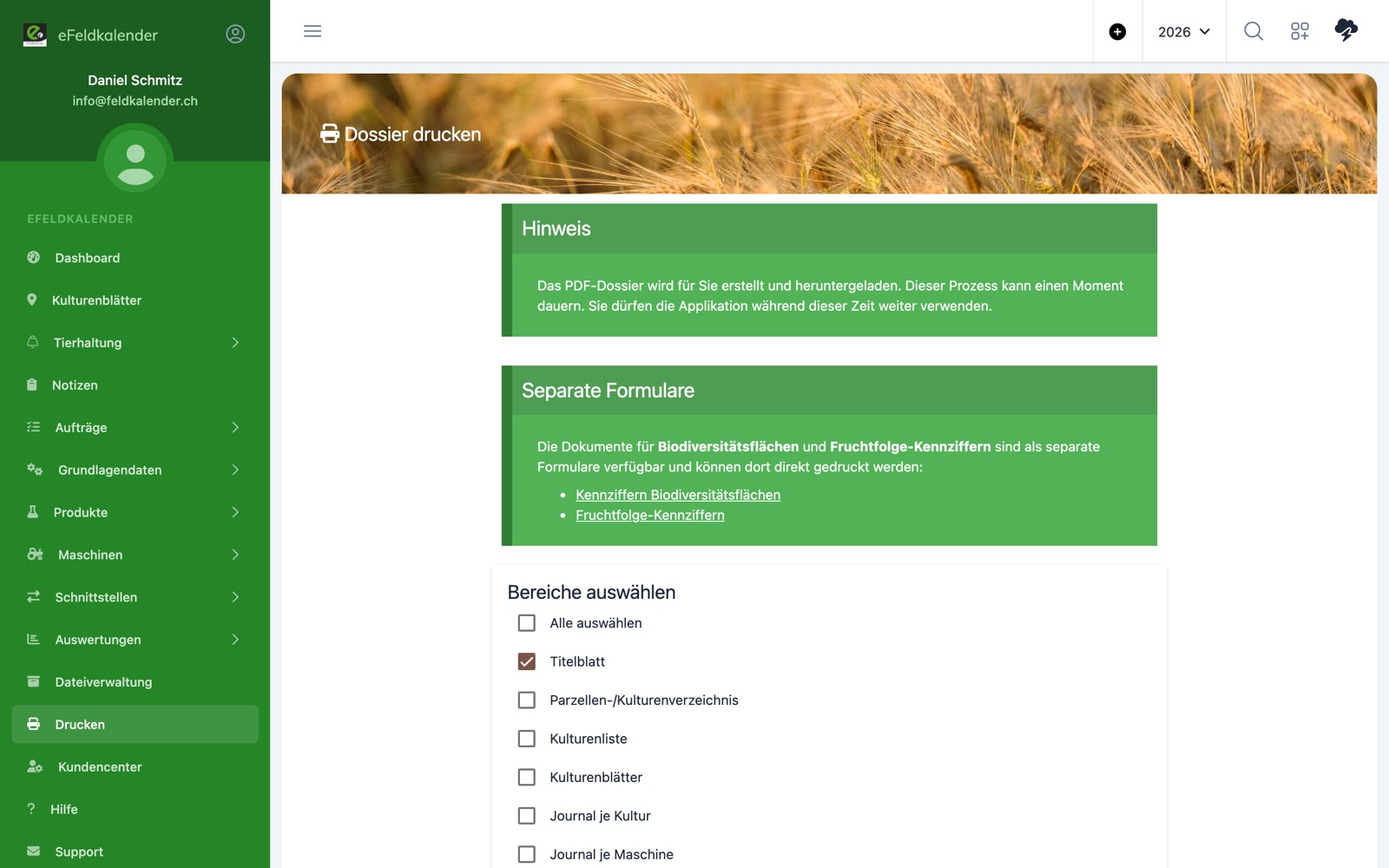Open the widgets grid-plus icon
The image size is (1389, 868).
tap(1300, 31)
